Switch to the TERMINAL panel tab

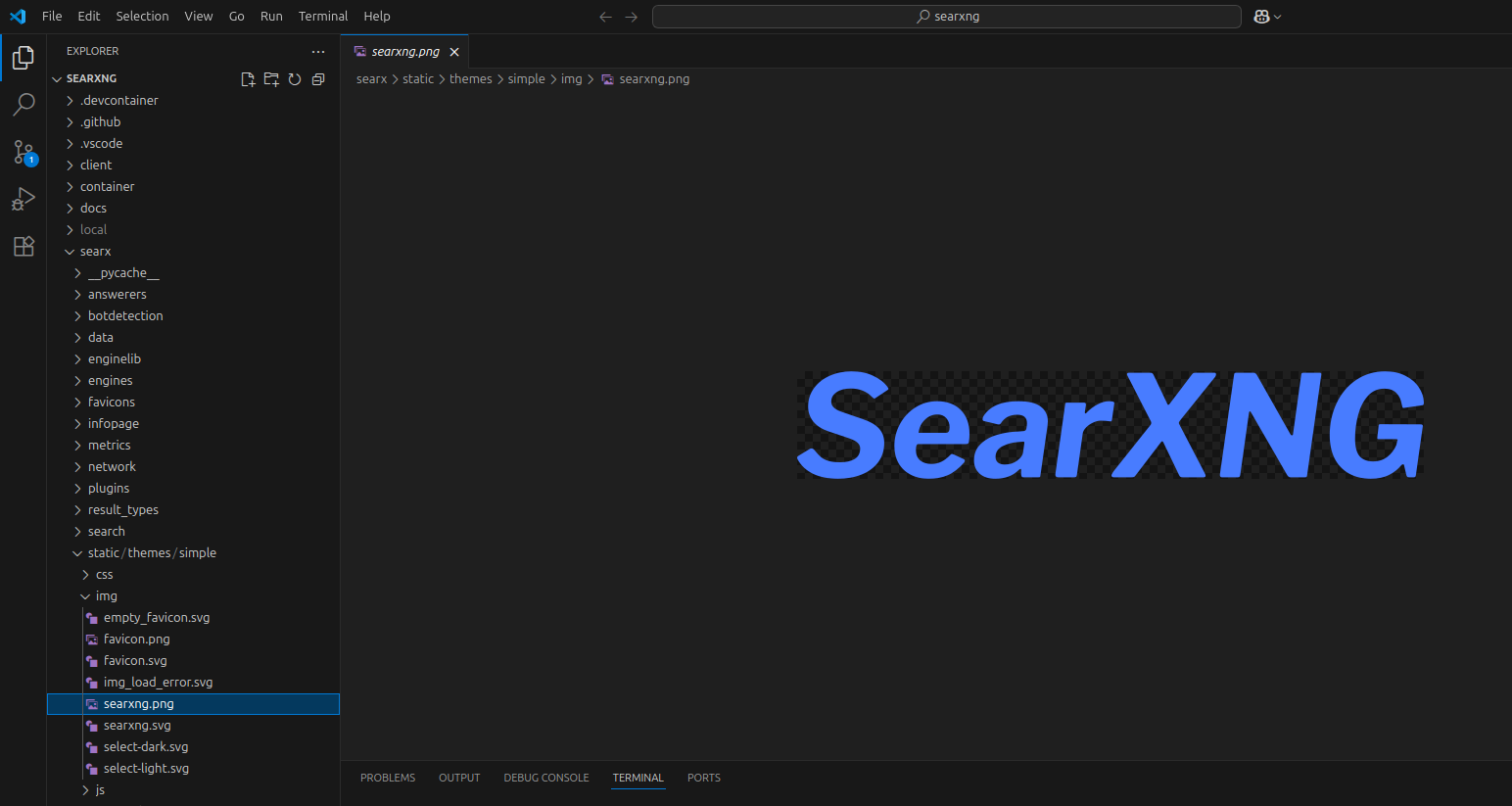[x=638, y=778]
